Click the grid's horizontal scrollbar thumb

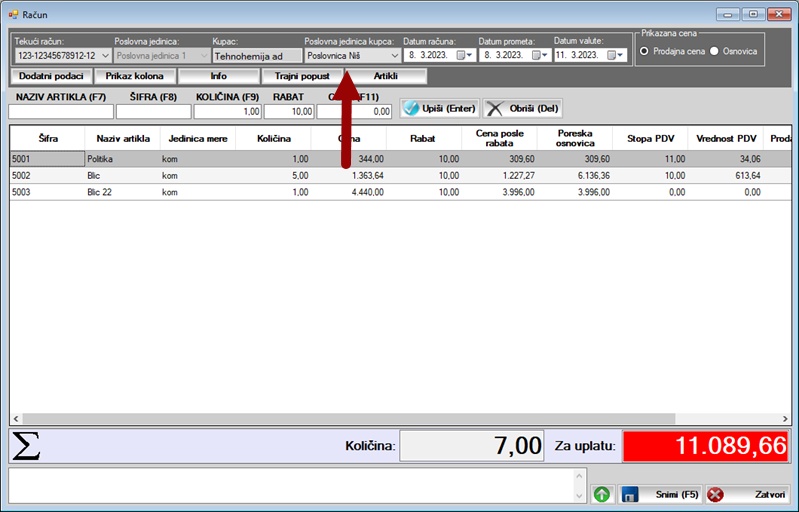[349, 419]
